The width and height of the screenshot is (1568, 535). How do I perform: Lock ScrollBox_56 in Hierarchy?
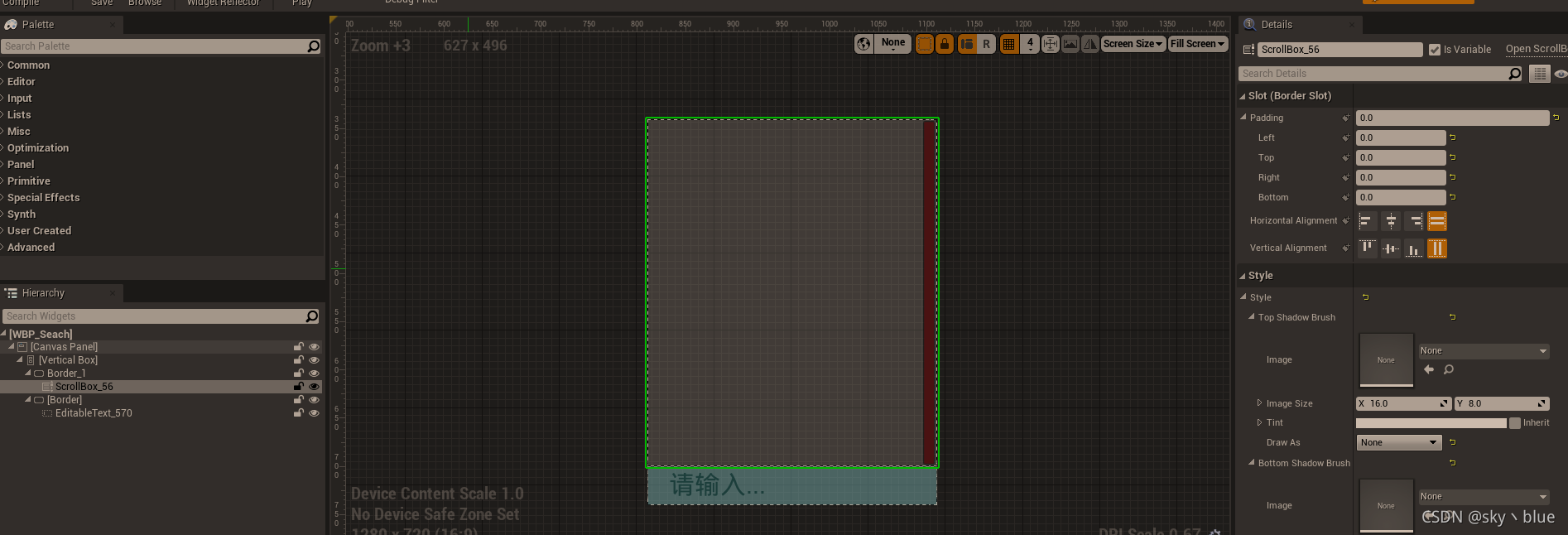coord(298,387)
